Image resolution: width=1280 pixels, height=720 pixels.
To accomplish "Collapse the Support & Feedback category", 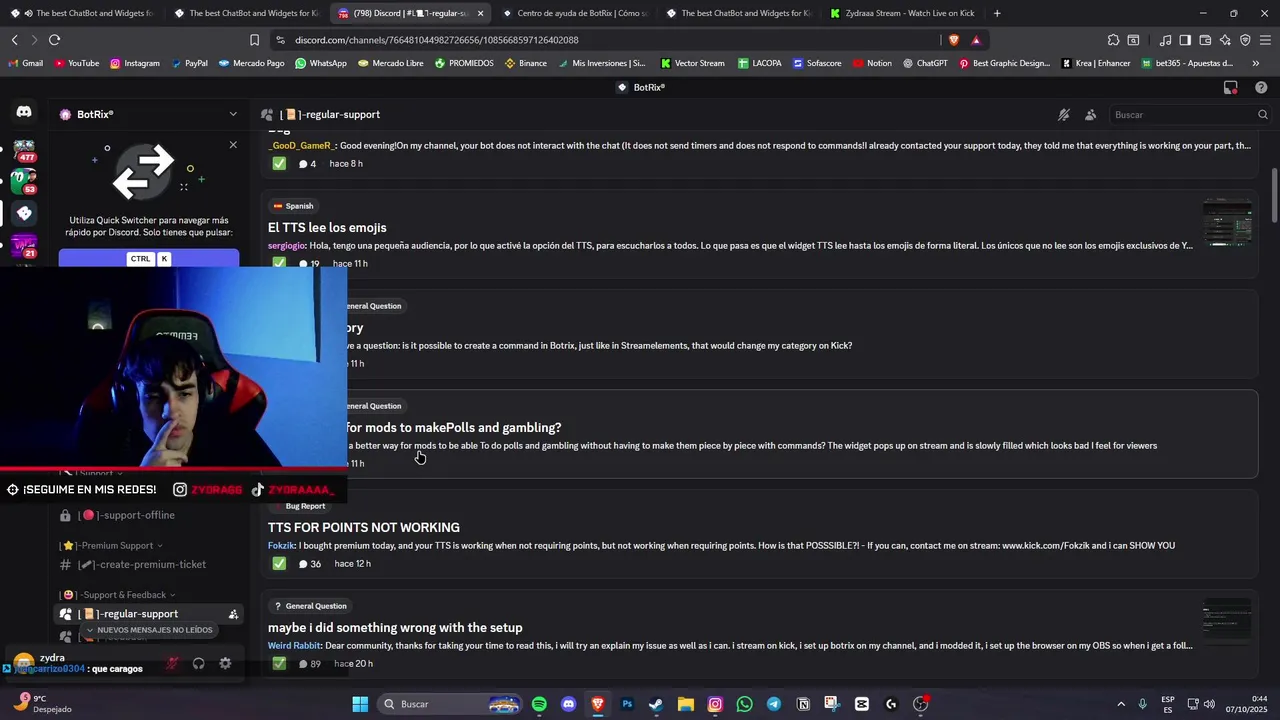I will click(118, 595).
